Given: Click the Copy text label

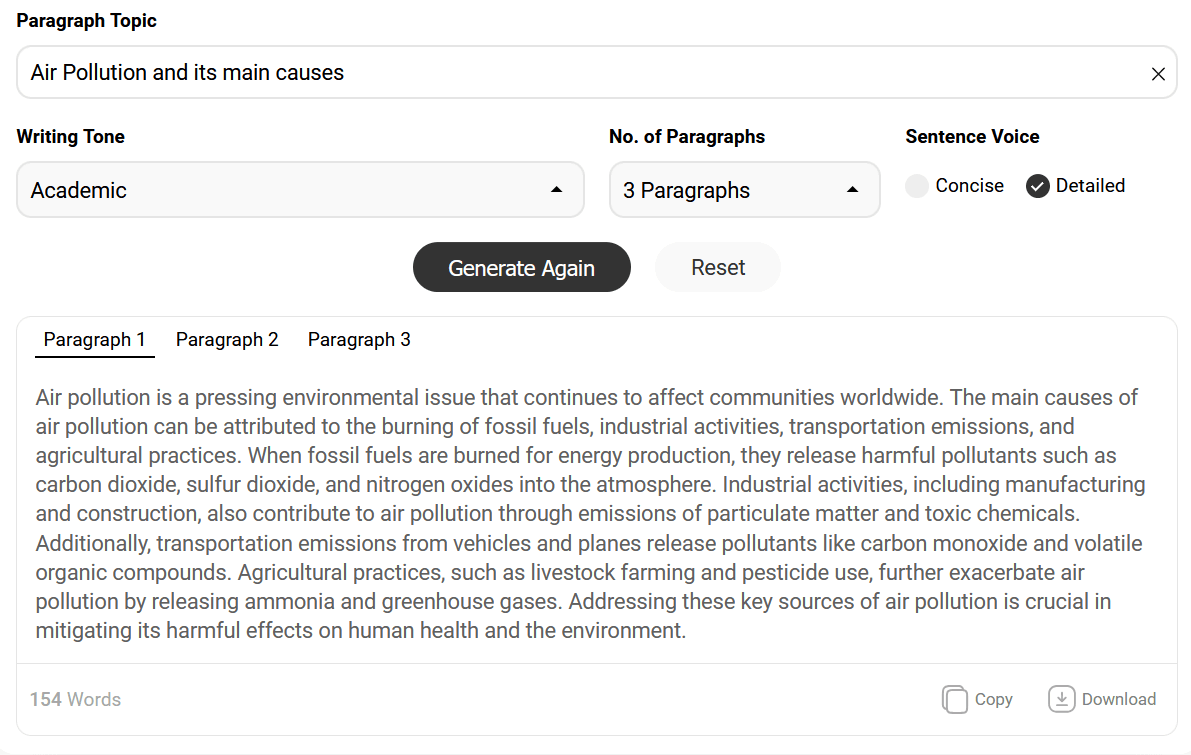Looking at the screenshot, I should pos(994,699).
